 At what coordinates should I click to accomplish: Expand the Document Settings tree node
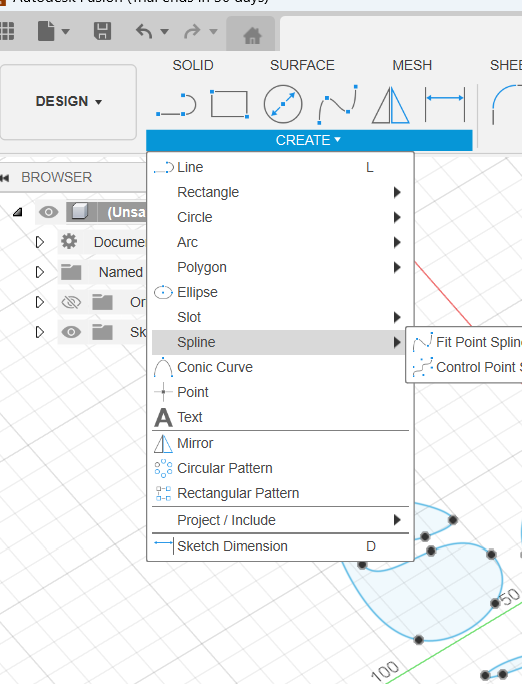40,242
